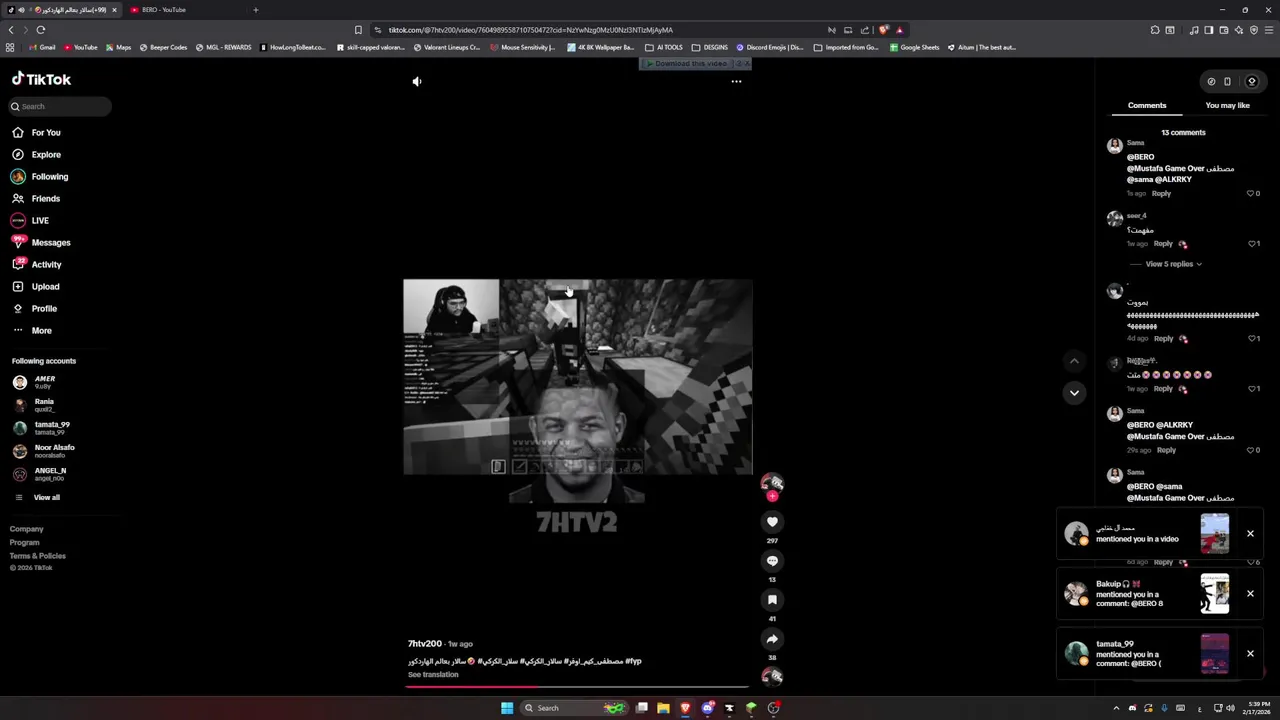Open seer_4's profile avatar
This screenshot has height=720, width=1280.
1115,218
